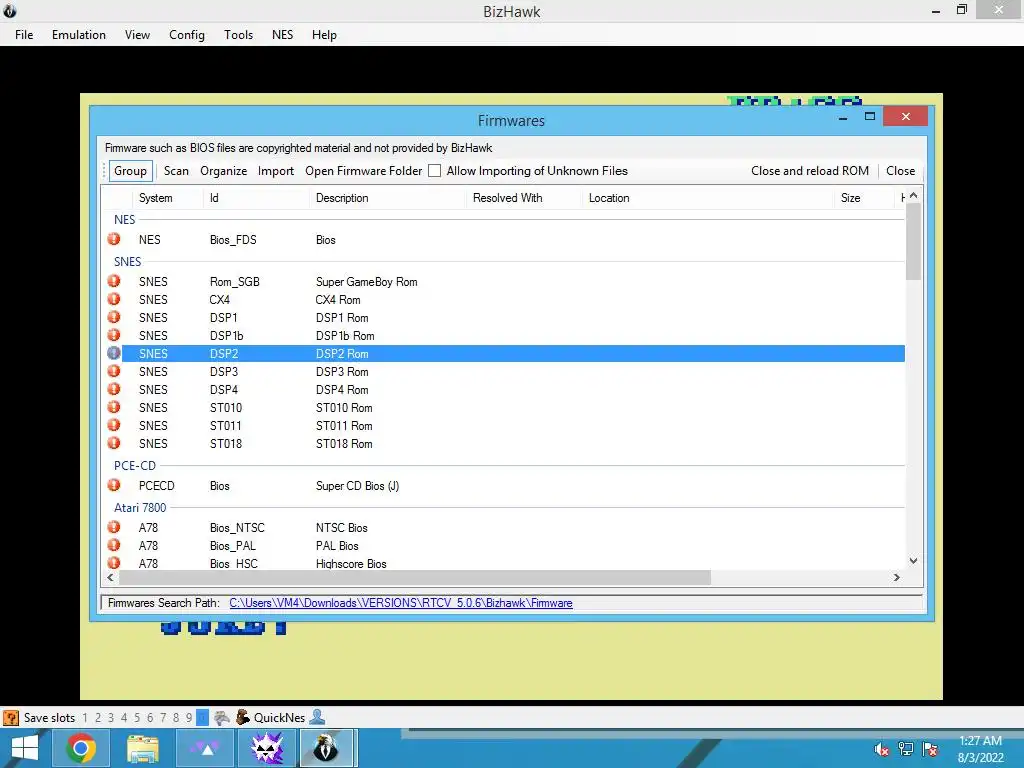Open the Windows Start menu
The height and width of the screenshot is (768, 1024).
[25, 748]
